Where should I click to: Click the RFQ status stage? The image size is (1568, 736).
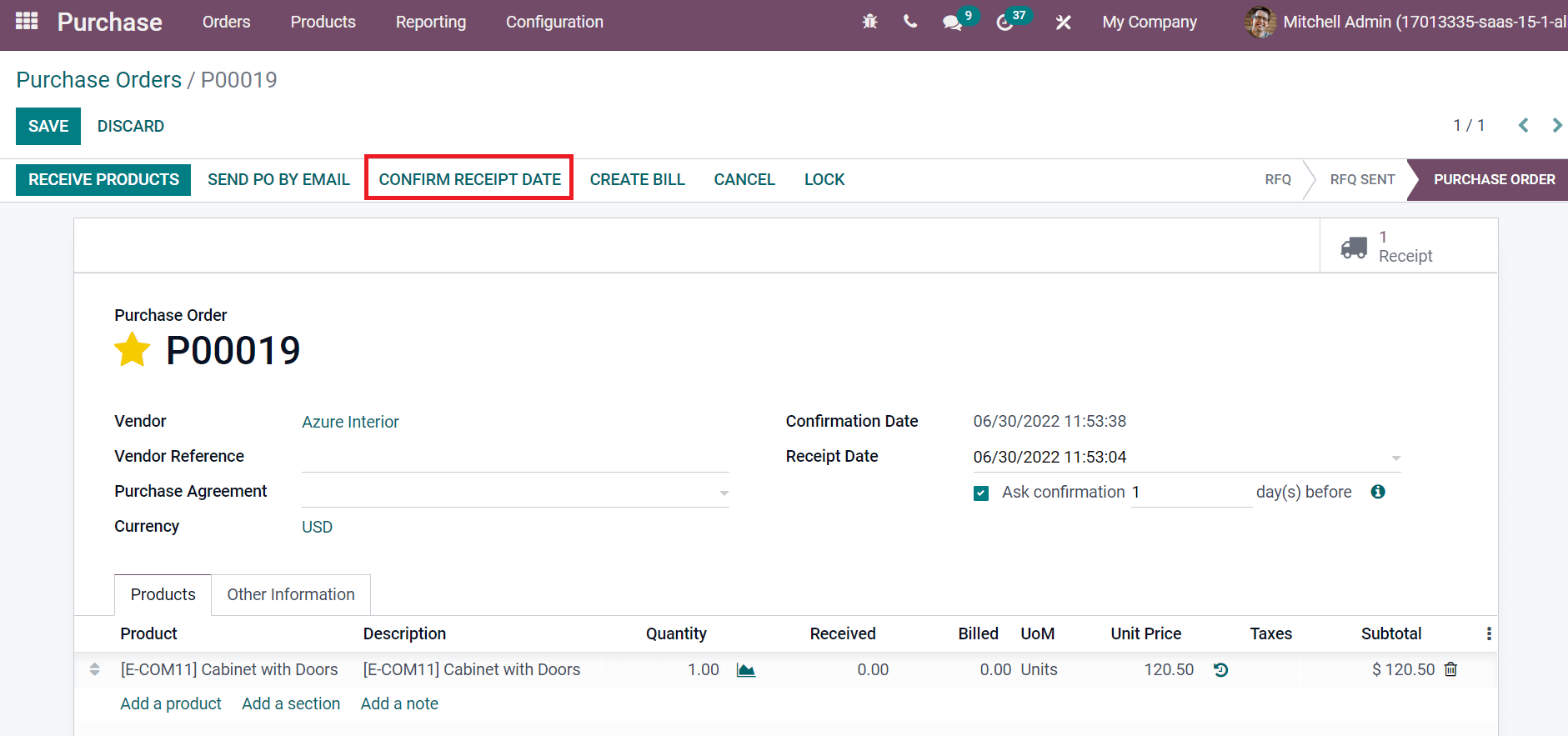(x=1278, y=179)
